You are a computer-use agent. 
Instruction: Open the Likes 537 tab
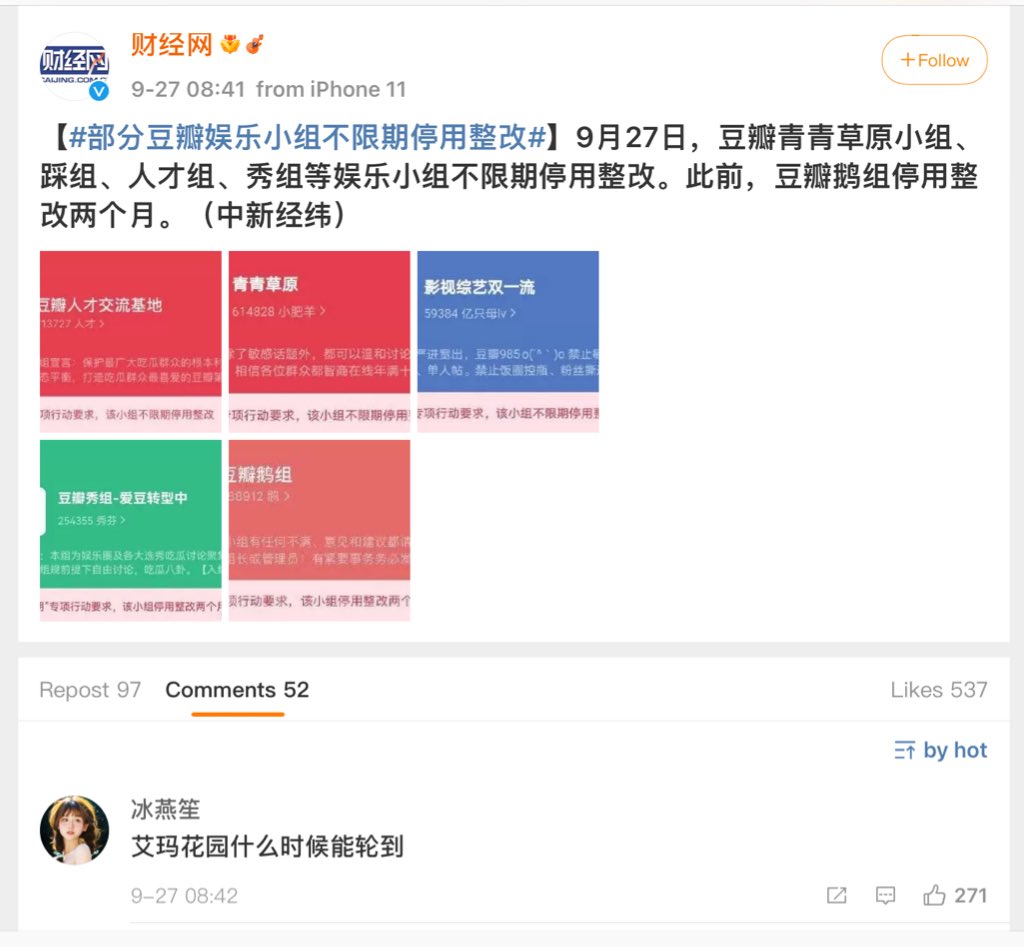(938, 690)
